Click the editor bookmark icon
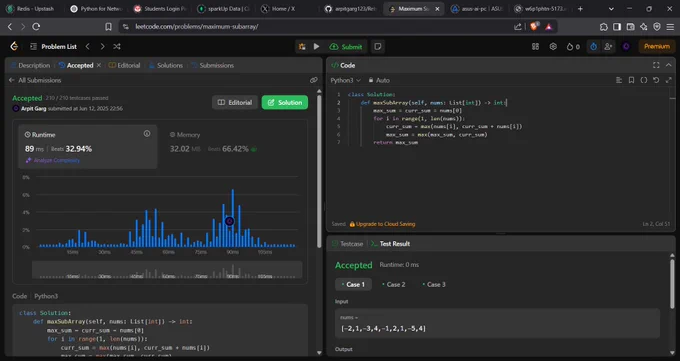The height and width of the screenshot is (361, 680). pos(631,80)
